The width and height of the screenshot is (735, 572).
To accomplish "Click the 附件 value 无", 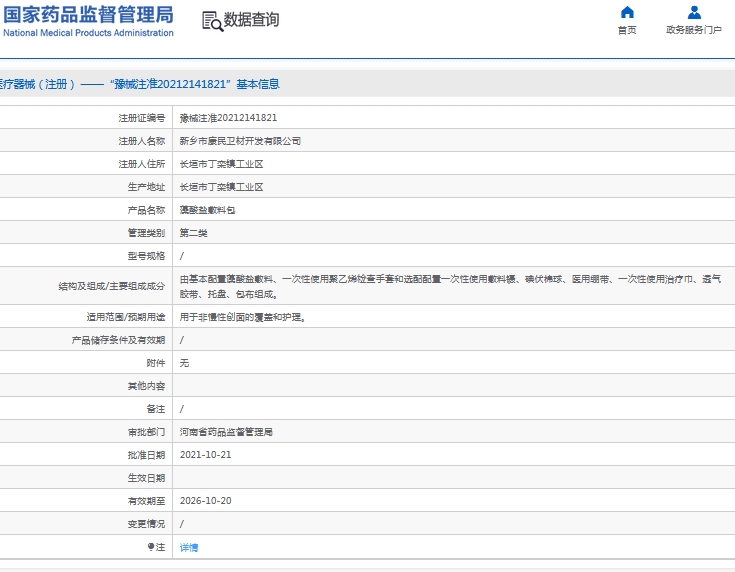I will pos(184,363).
